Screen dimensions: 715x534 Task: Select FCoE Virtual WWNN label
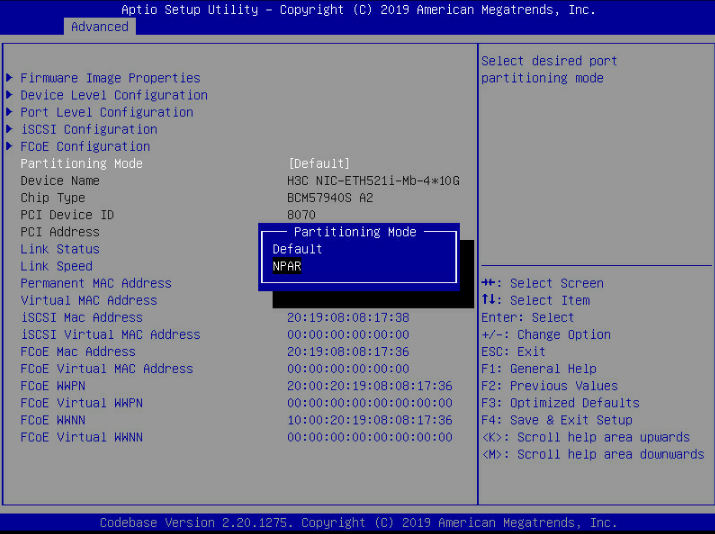click(x=82, y=437)
